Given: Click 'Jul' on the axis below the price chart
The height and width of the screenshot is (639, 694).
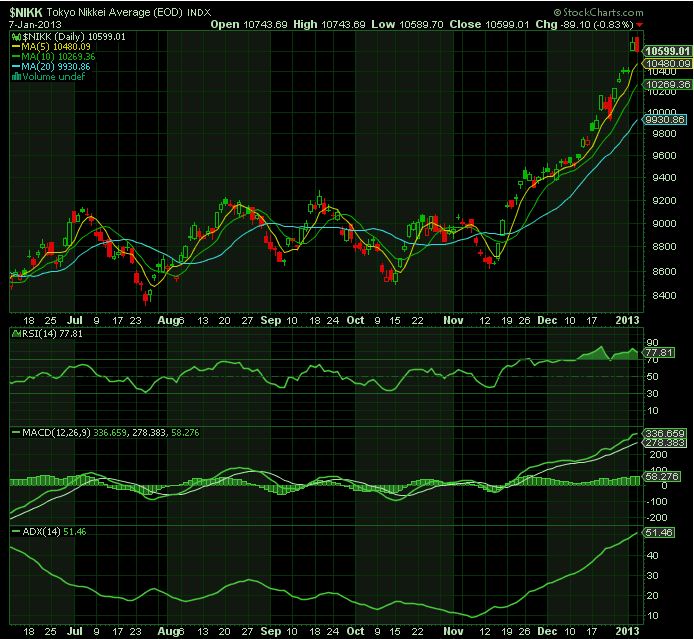Looking at the screenshot, I should 75,320.
